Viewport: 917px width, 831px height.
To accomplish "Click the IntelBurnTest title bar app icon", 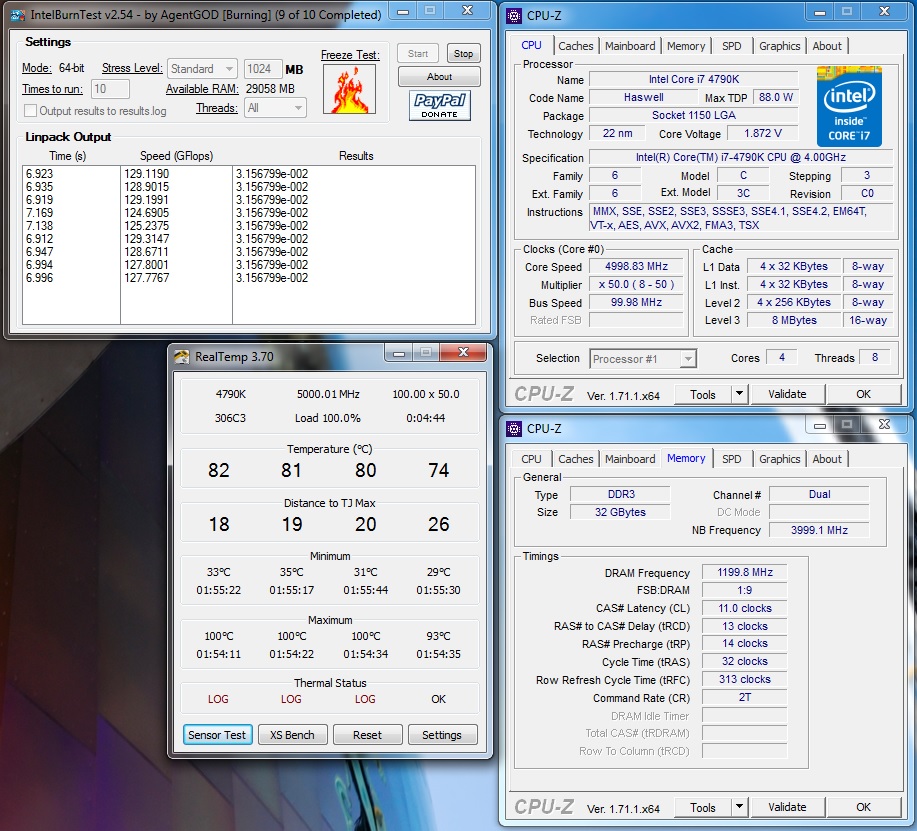I will click(18, 15).
